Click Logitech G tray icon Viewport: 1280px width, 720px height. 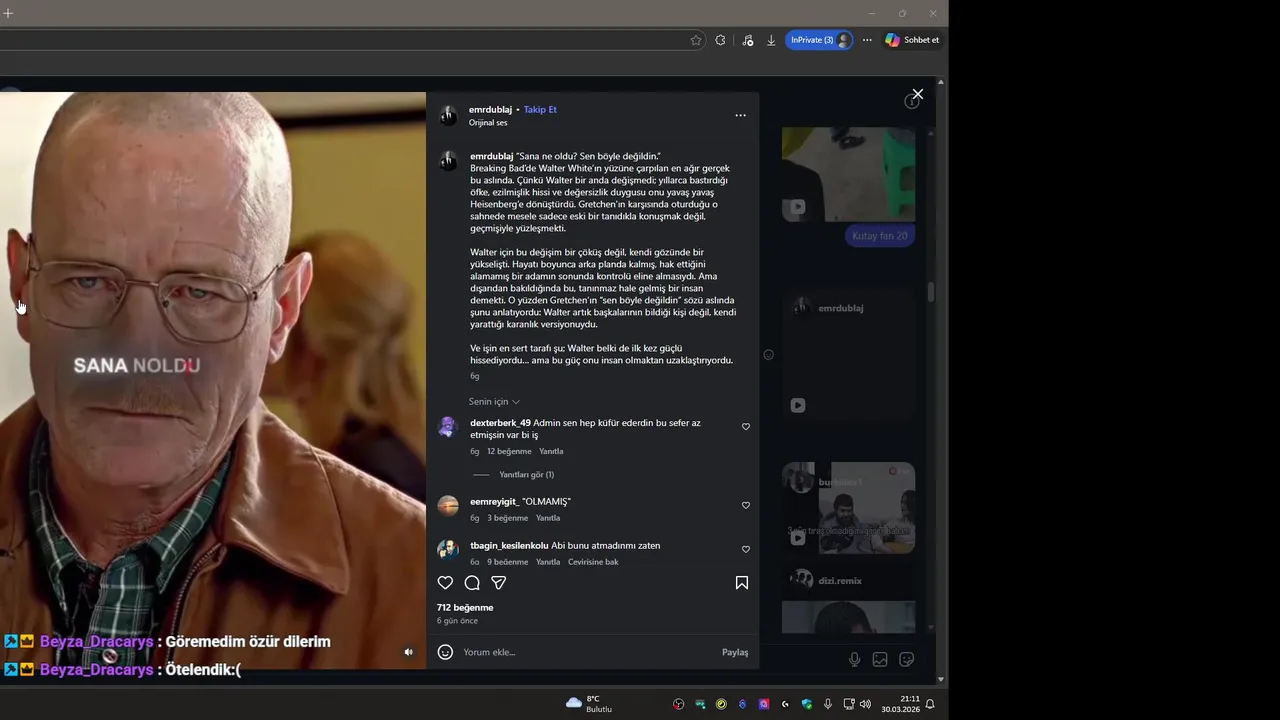coord(785,704)
